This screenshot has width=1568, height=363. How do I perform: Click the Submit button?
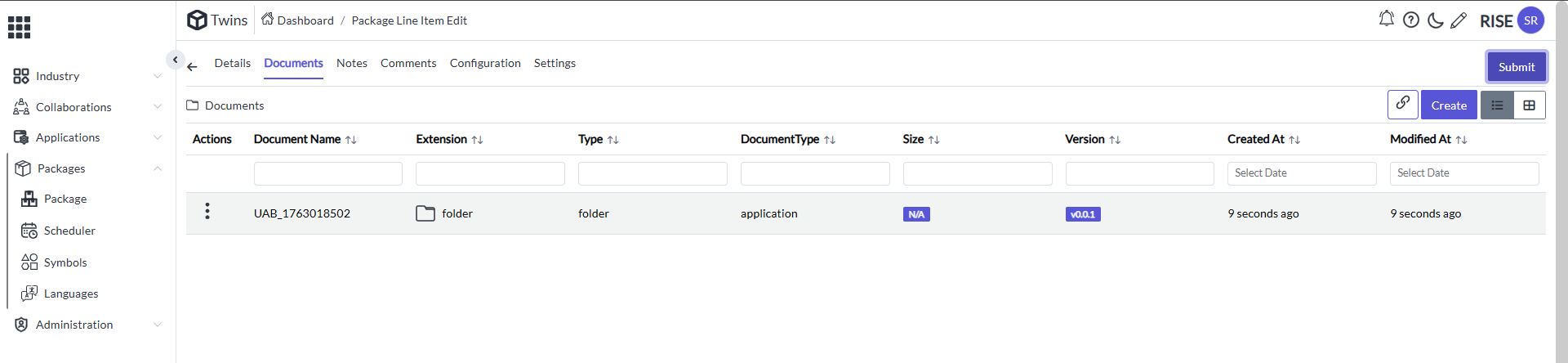[x=1517, y=67]
